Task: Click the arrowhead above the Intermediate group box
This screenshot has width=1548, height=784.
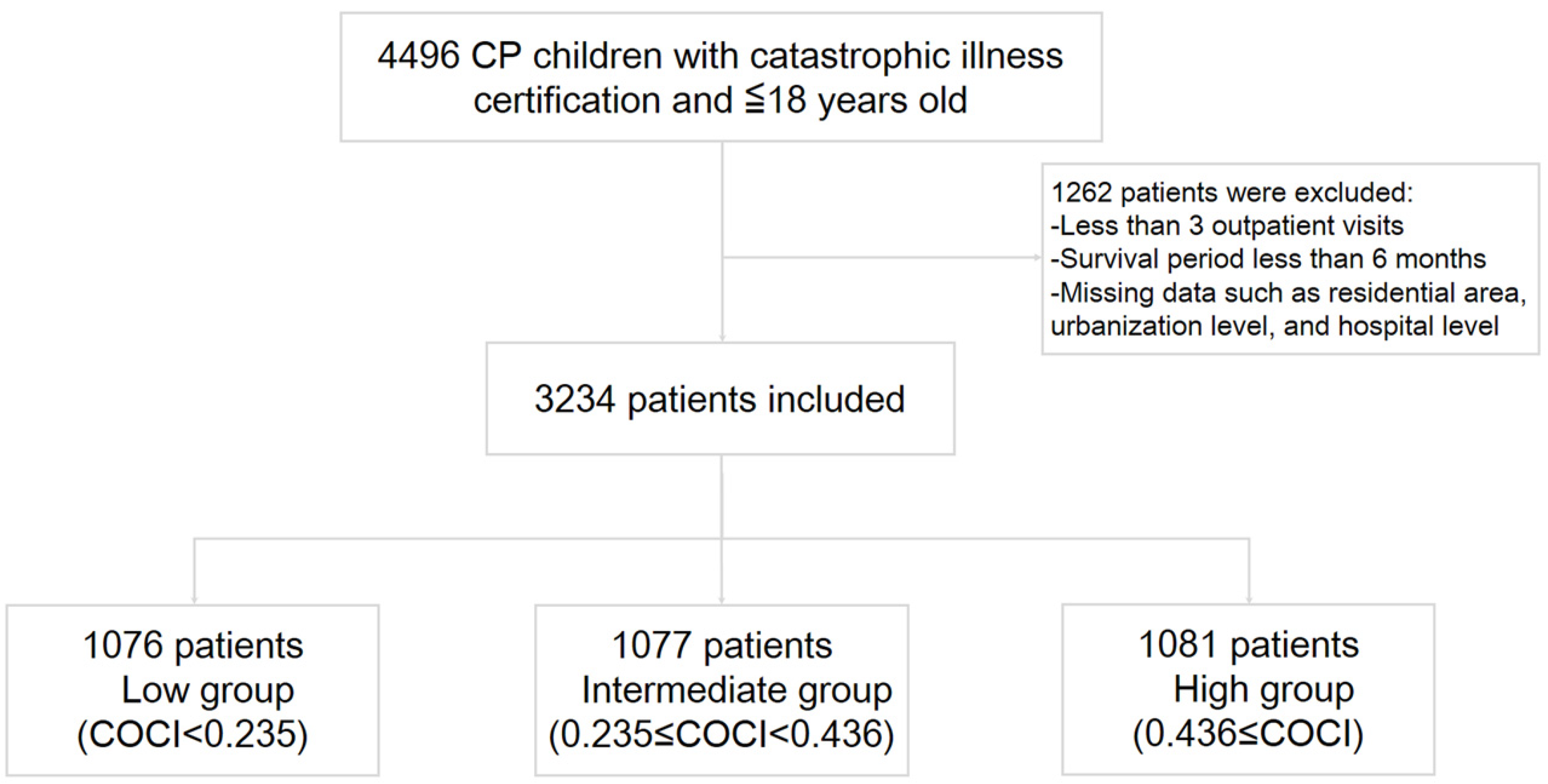Action: pyautogui.click(x=722, y=600)
